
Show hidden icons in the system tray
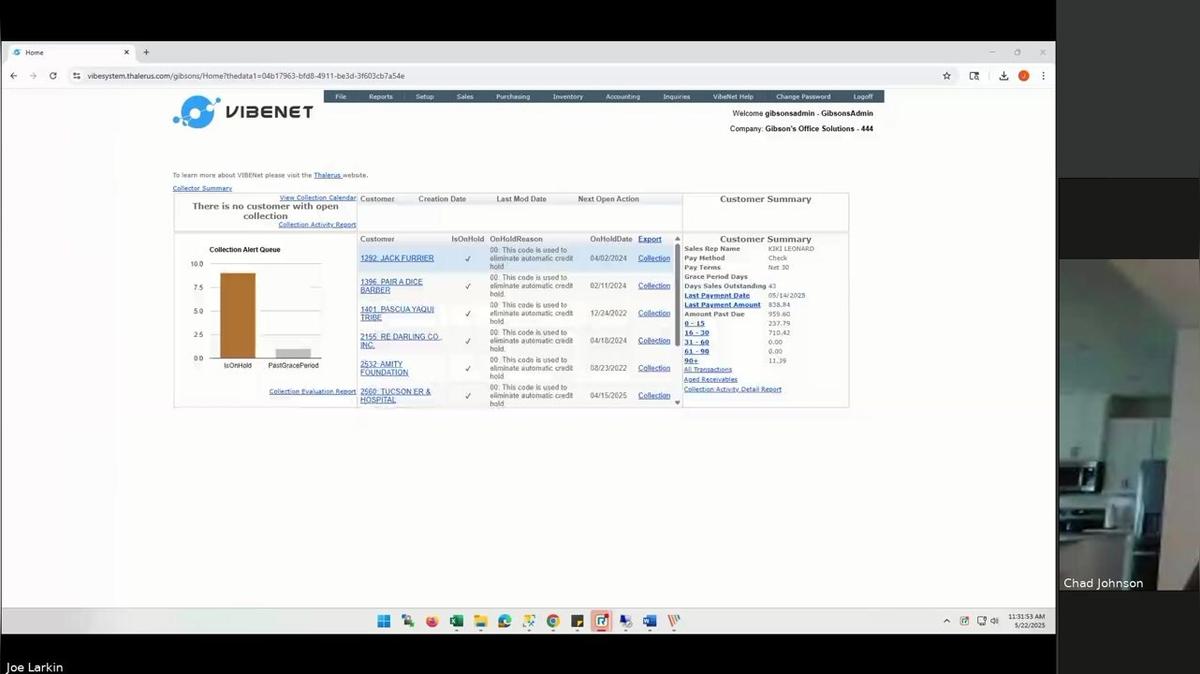[946, 621]
